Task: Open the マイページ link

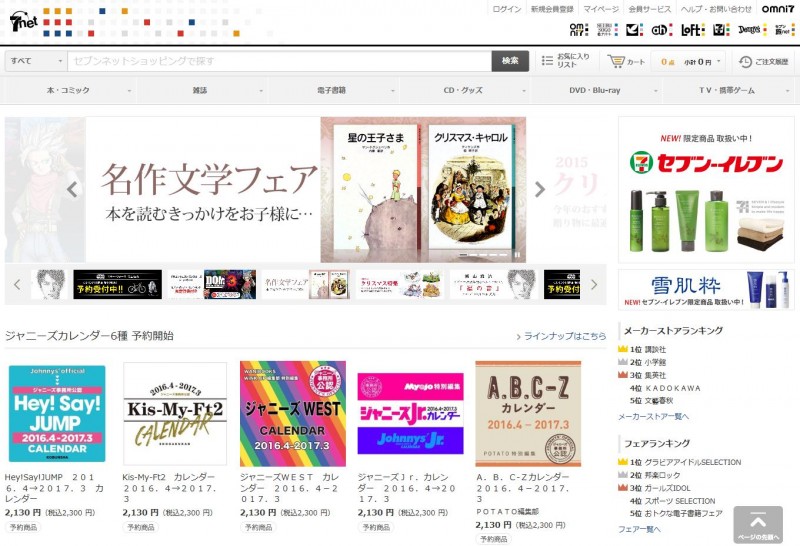Action: pyautogui.click(x=601, y=9)
